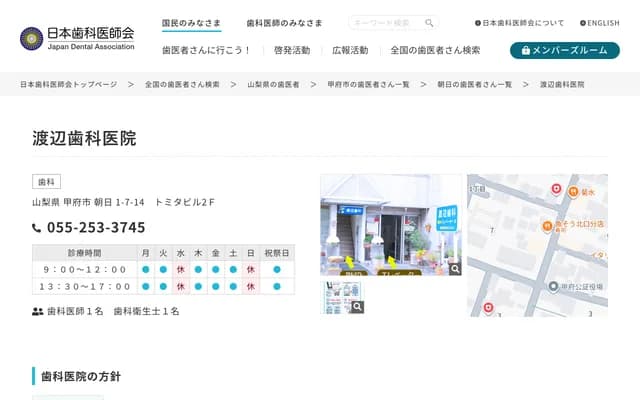Screen dimensions: 640x400
Task: Click the address text 山梨県 甲府市 朝日 1-7-14
Action: click(x=88, y=202)
